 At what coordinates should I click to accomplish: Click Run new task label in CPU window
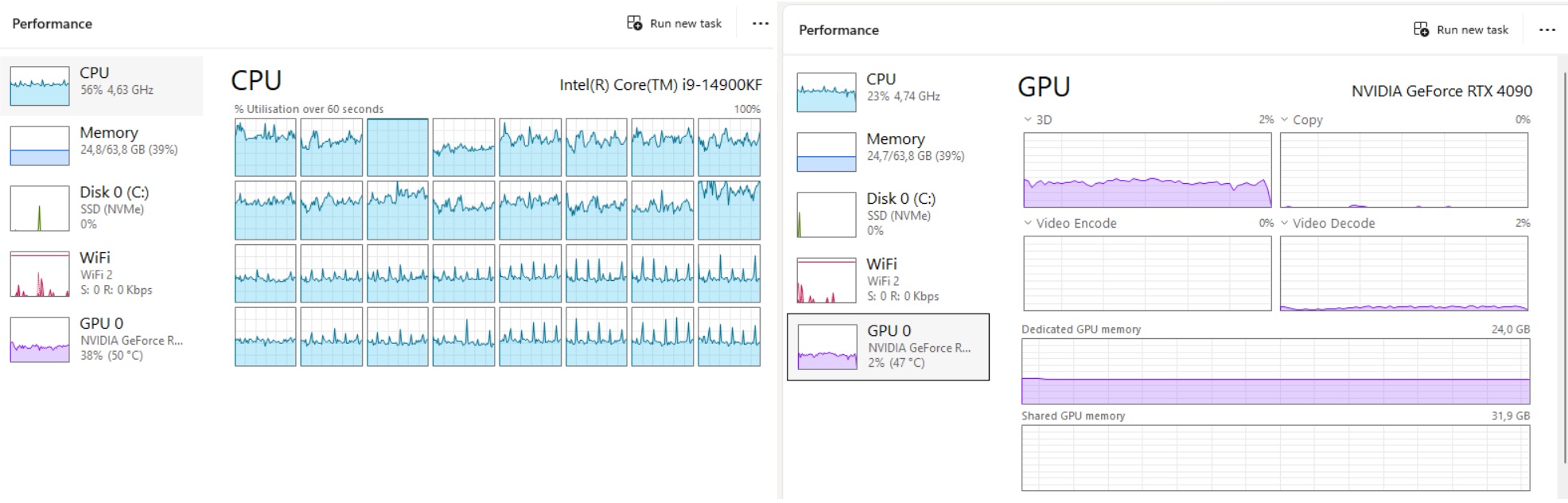[x=686, y=23]
